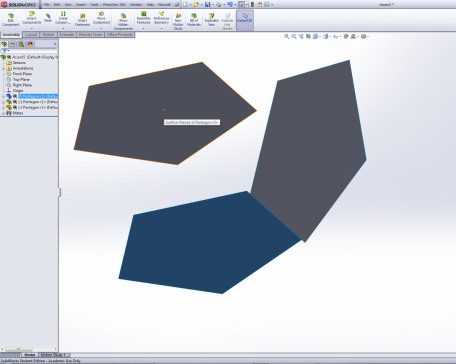Screen dimensions: 456x364
Task: Open dropdown arrow under Assembly Features
Action: pyautogui.click(x=144, y=28)
